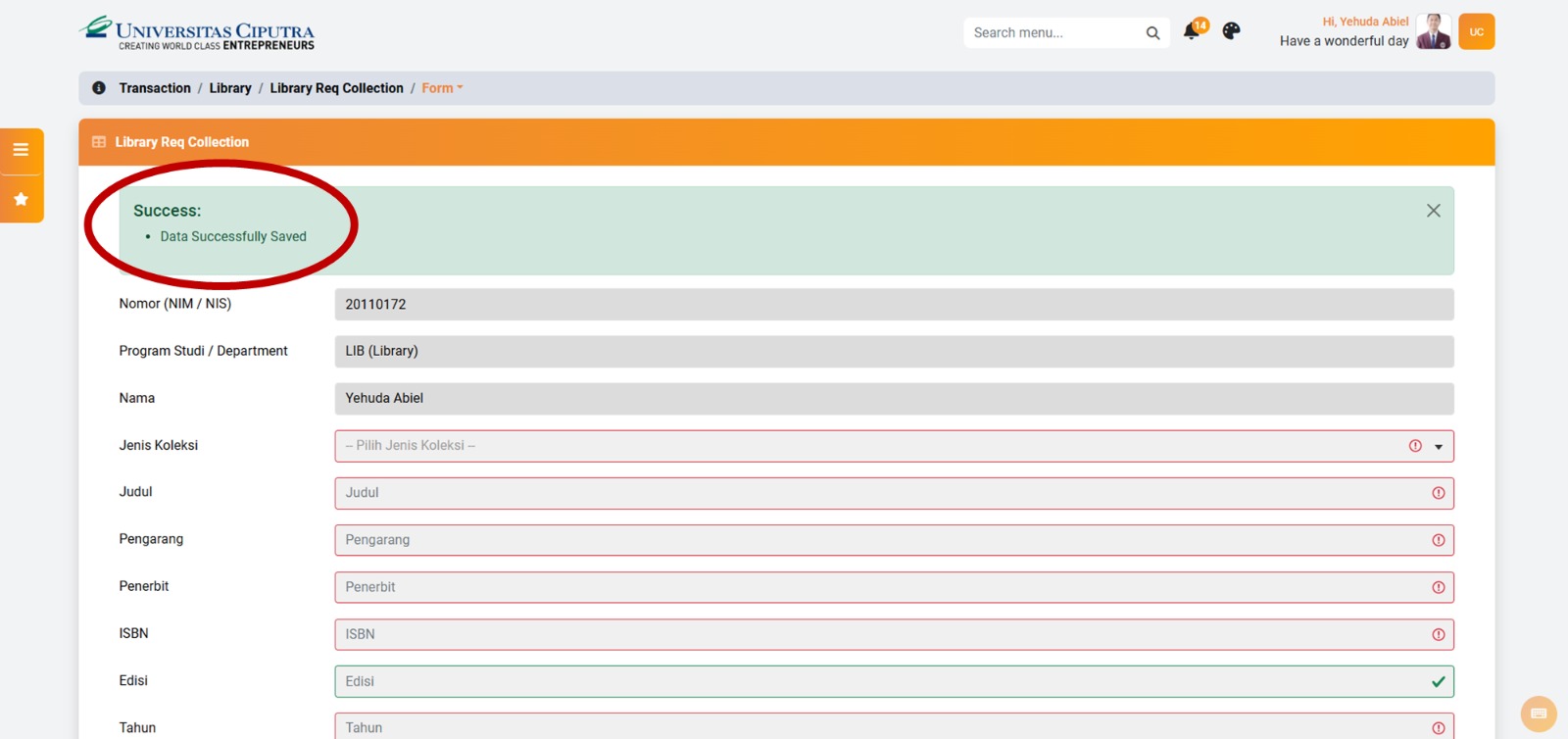
Task: Open the theme color palette icon
Action: click(1231, 31)
